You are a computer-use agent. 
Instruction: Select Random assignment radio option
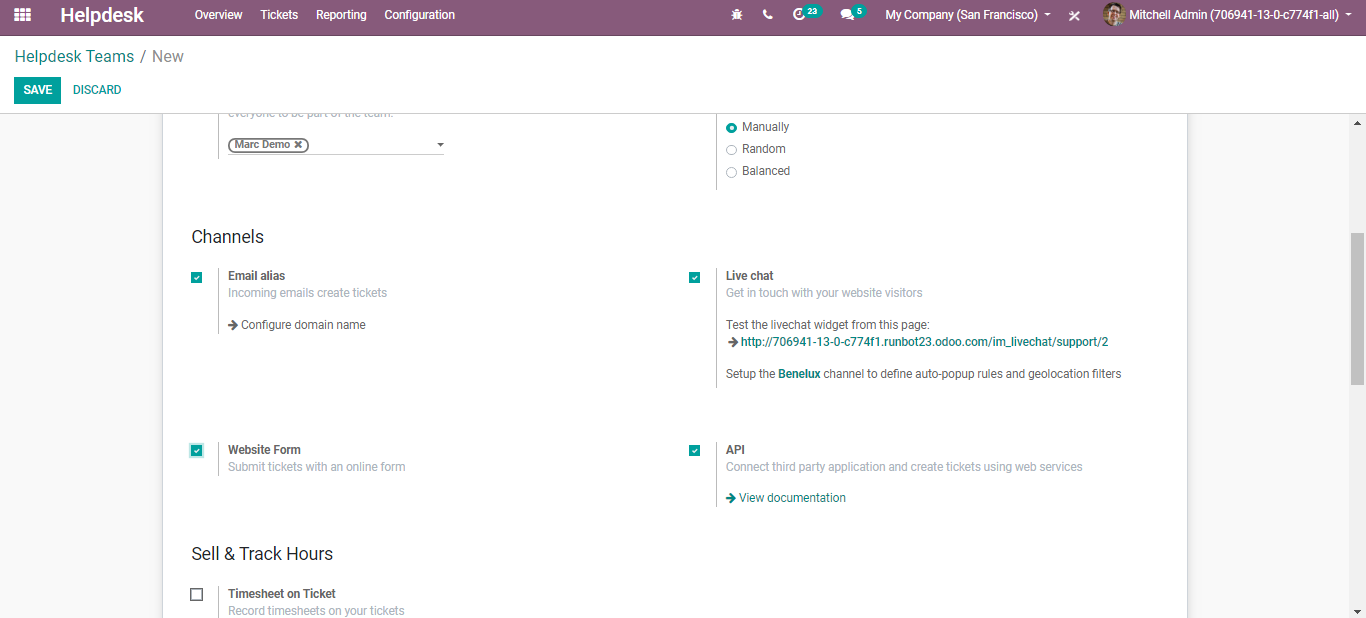pyautogui.click(x=732, y=150)
